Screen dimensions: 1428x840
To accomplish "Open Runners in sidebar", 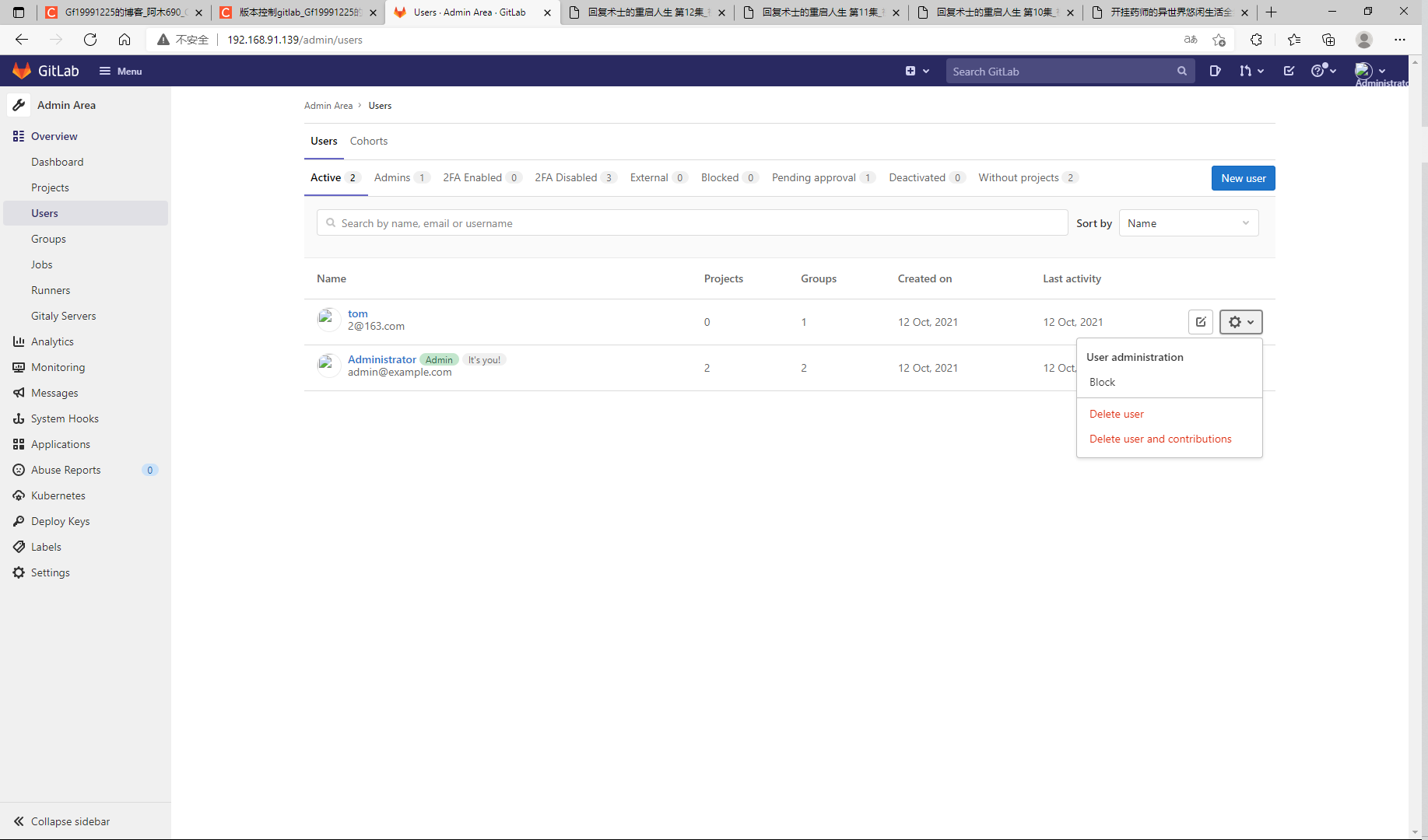I will pyautogui.click(x=51, y=290).
